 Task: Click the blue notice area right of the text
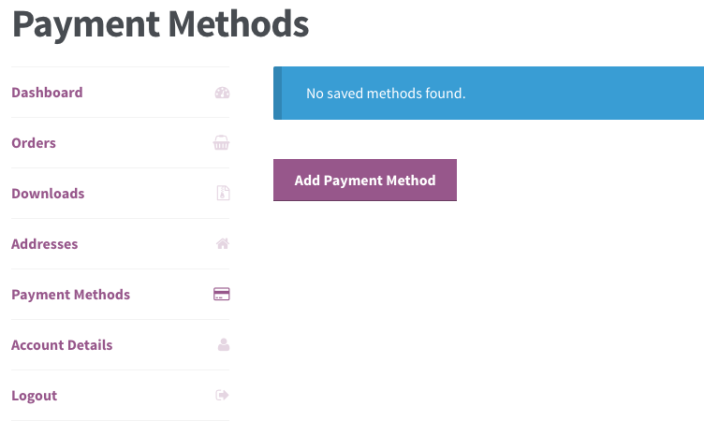tap(590, 94)
